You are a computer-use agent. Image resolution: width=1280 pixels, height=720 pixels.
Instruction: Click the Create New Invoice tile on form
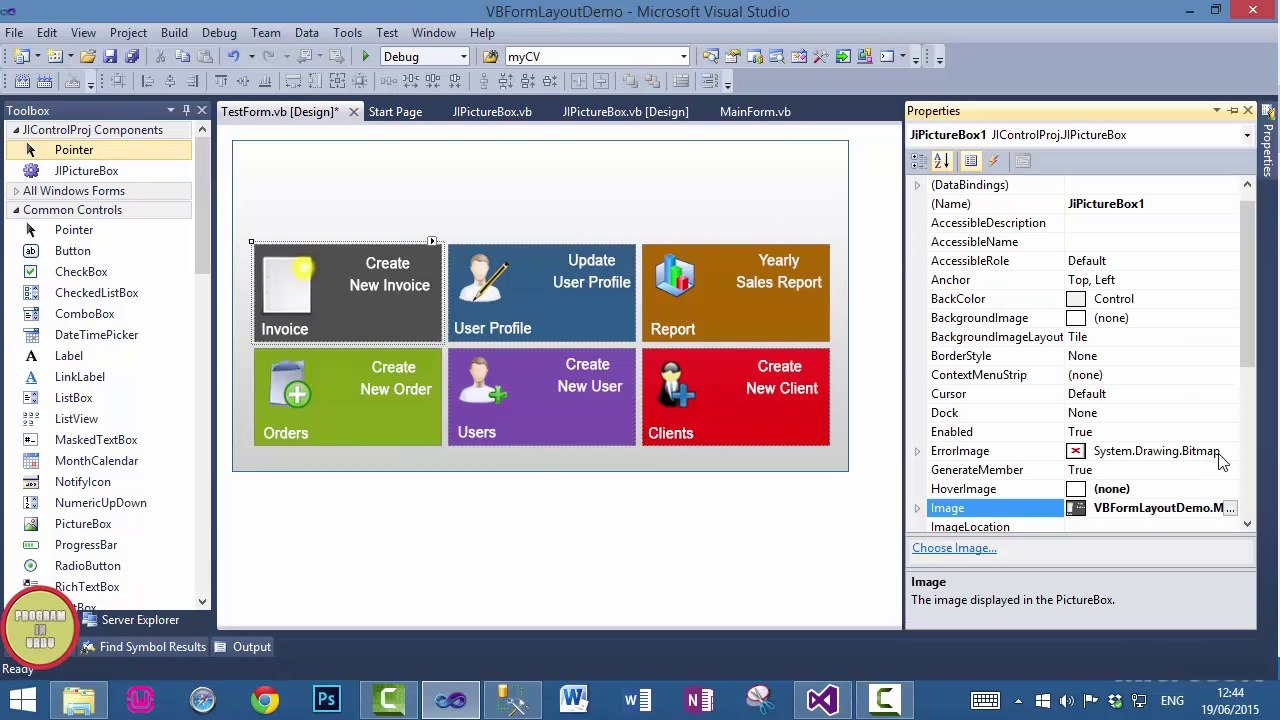(x=347, y=293)
